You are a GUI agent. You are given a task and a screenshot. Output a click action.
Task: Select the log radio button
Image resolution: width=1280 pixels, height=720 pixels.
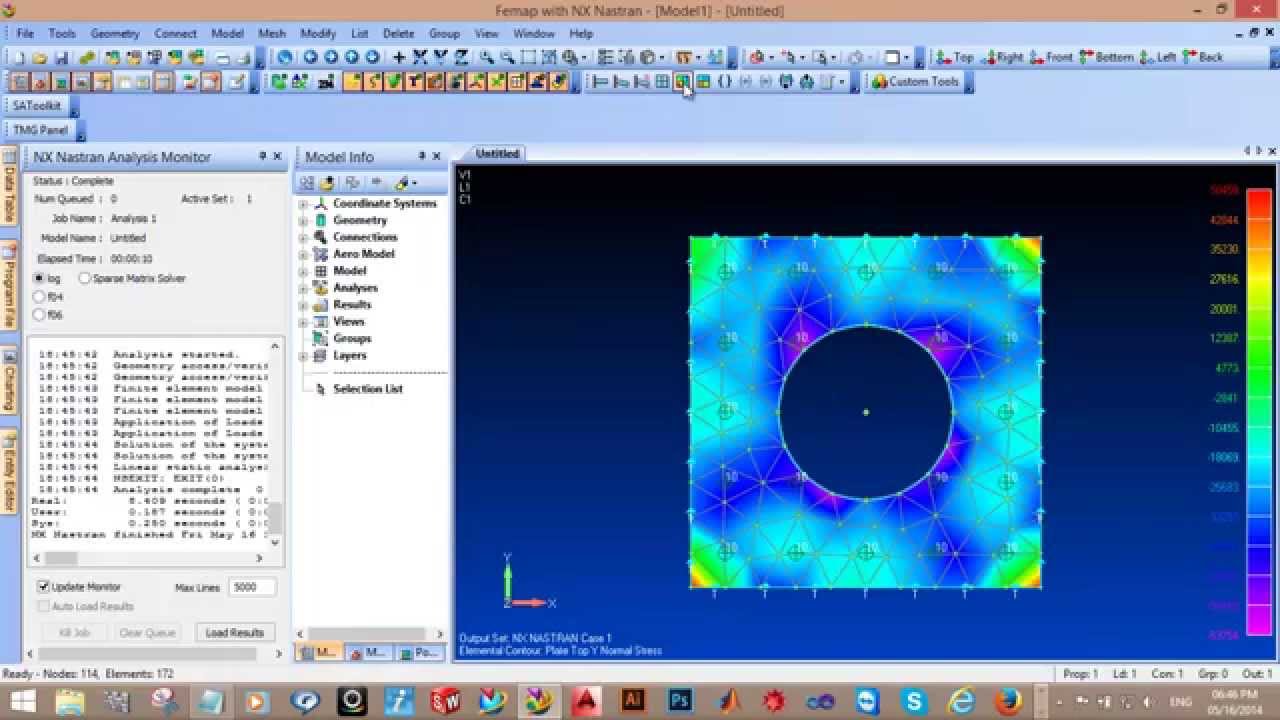pyautogui.click(x=40, y=278)
